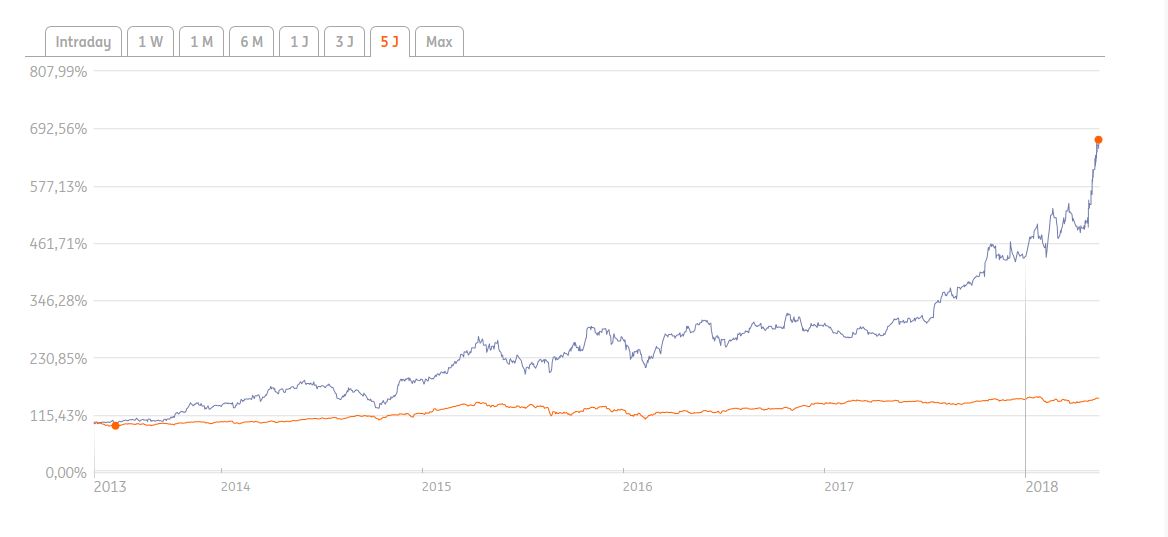Choose the 1 J period tab
This screenshot has height=537, width=1168.
click(x=299, y=42)
